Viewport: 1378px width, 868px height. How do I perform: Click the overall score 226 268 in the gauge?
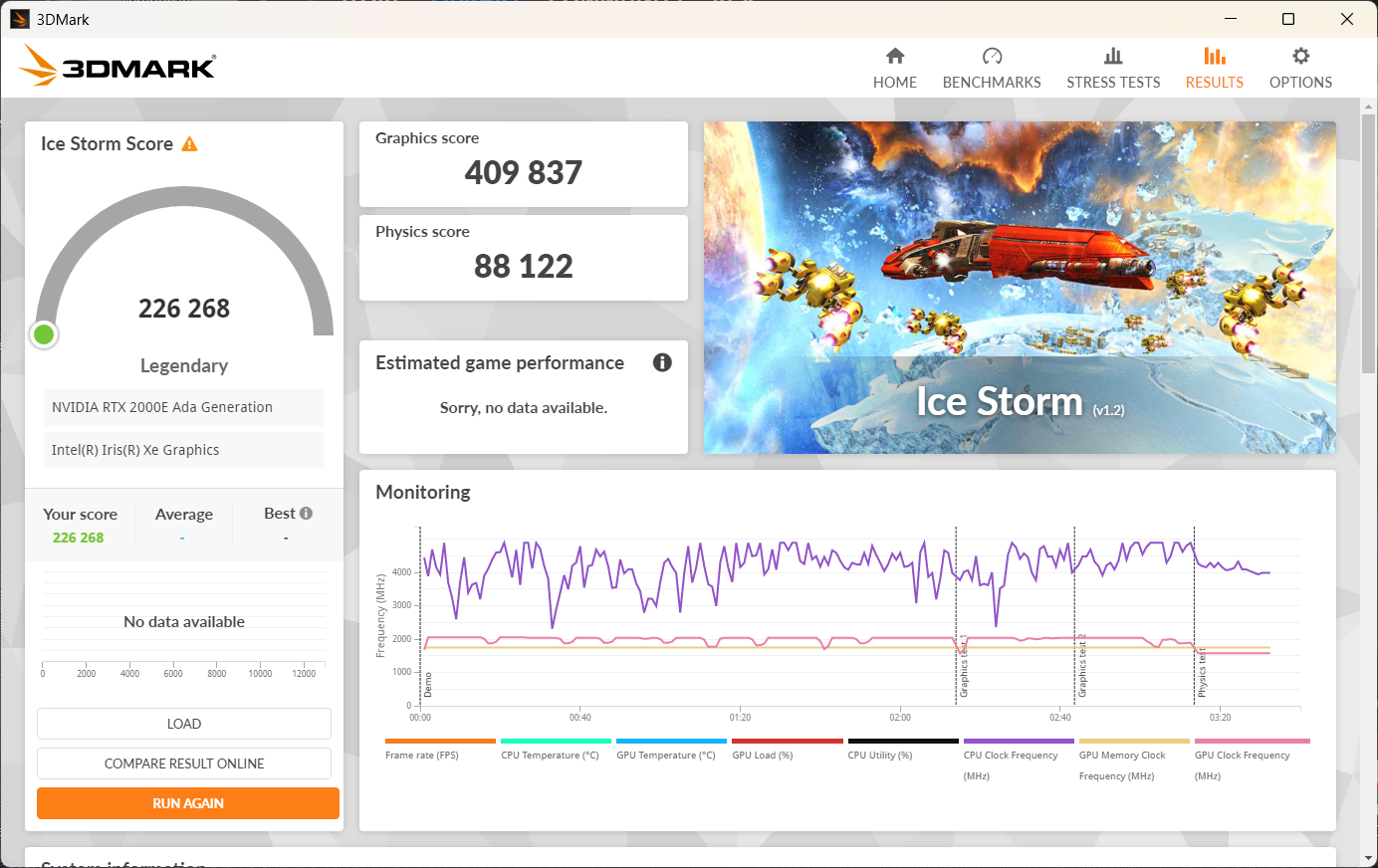pyautogui.click(x=184, y=309)
